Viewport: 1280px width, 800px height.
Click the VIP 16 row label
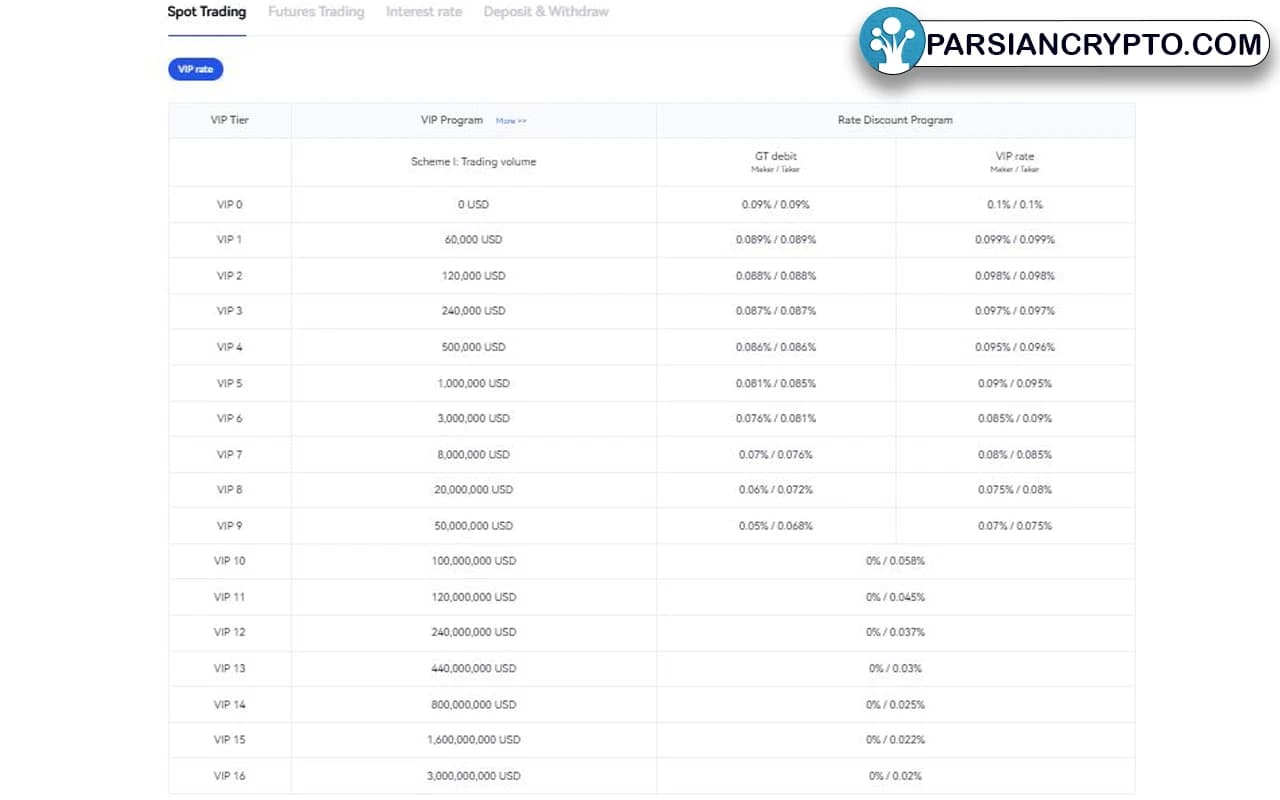point(230,776)
